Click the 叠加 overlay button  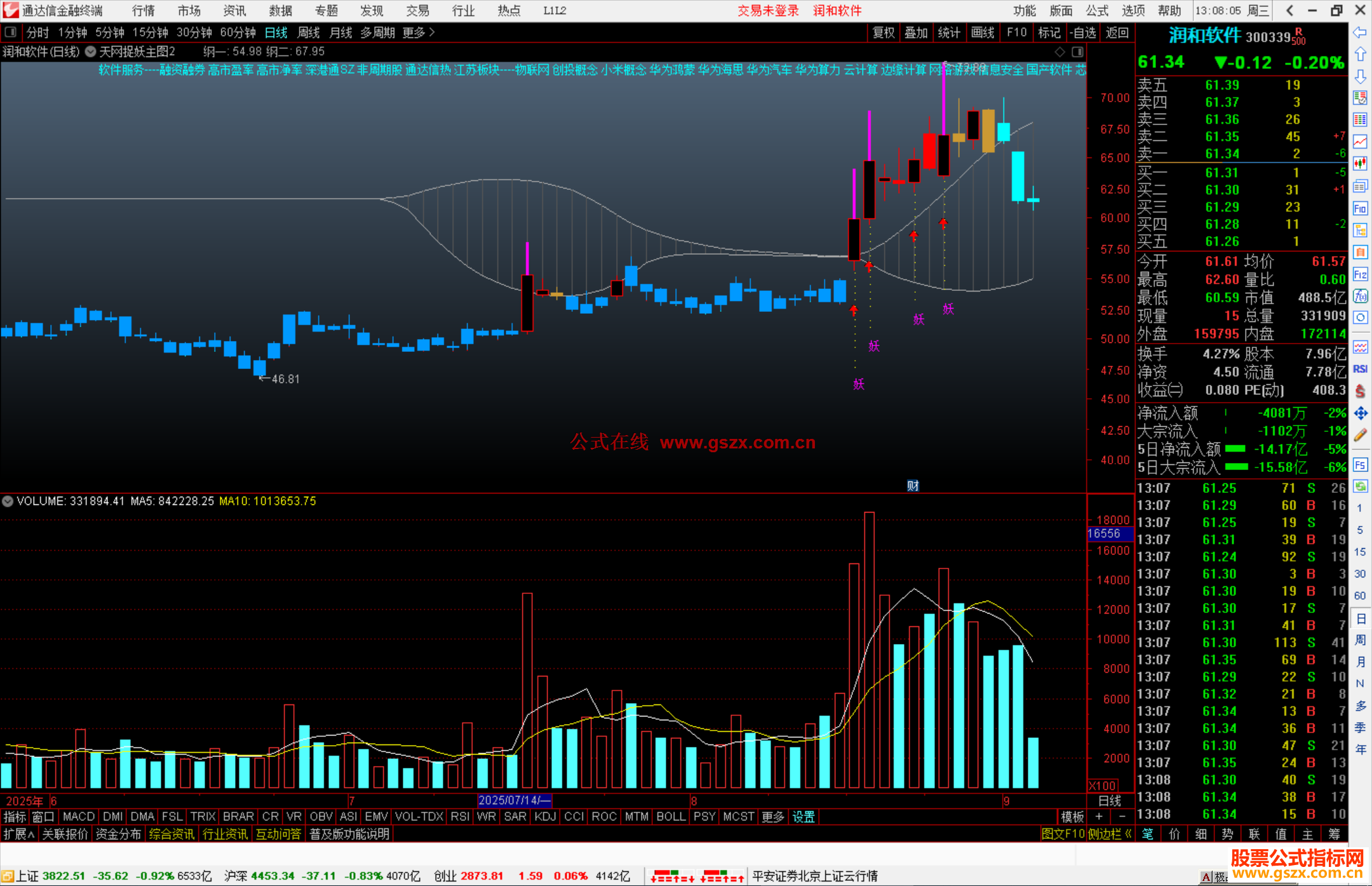pos(917,32)
